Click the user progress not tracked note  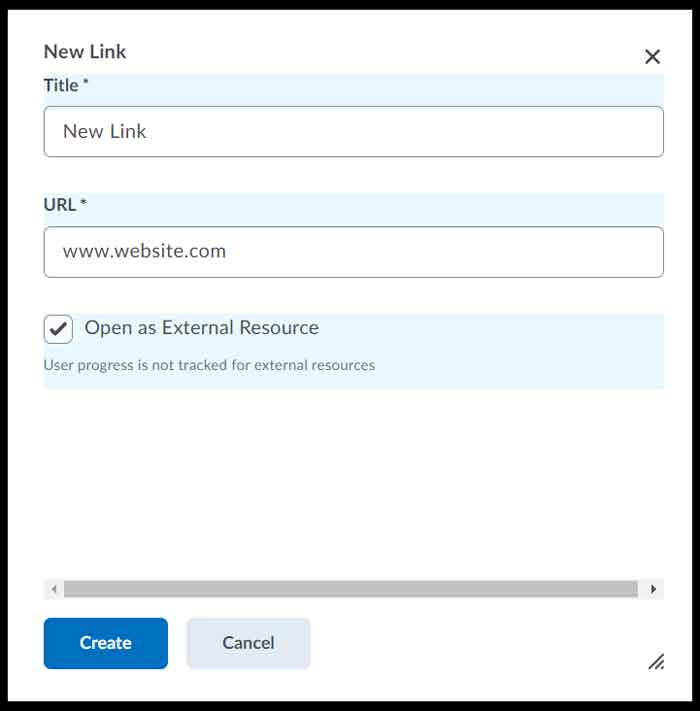click(209, 365)
